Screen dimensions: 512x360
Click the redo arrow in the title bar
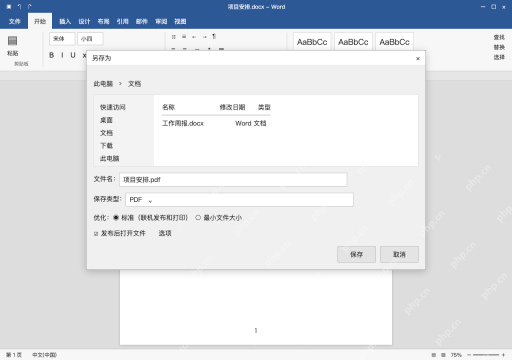tap(30, 7)
